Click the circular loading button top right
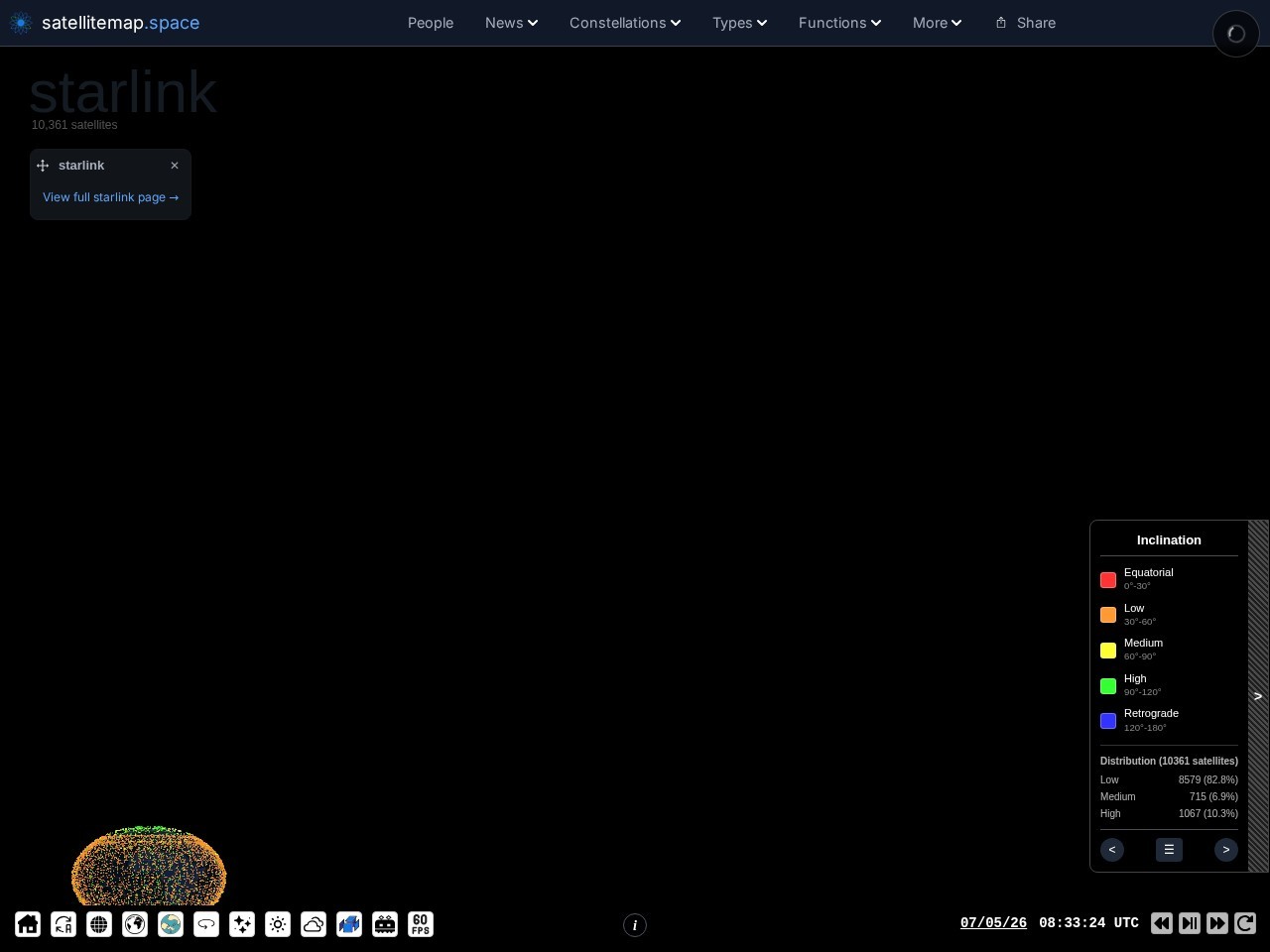Screen dimensions: 1270x952 click(x=1235, y=34)
